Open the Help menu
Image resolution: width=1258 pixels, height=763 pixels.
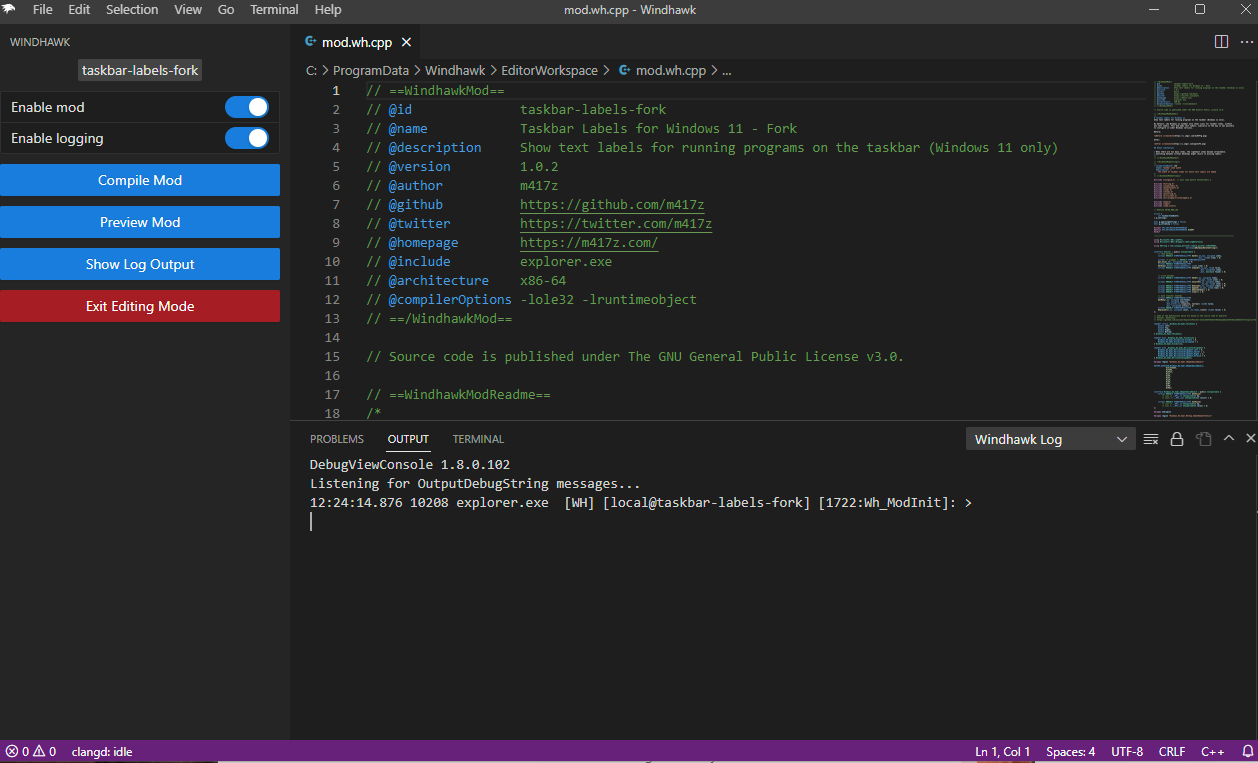pyautogui.click(x=328, y=9)
